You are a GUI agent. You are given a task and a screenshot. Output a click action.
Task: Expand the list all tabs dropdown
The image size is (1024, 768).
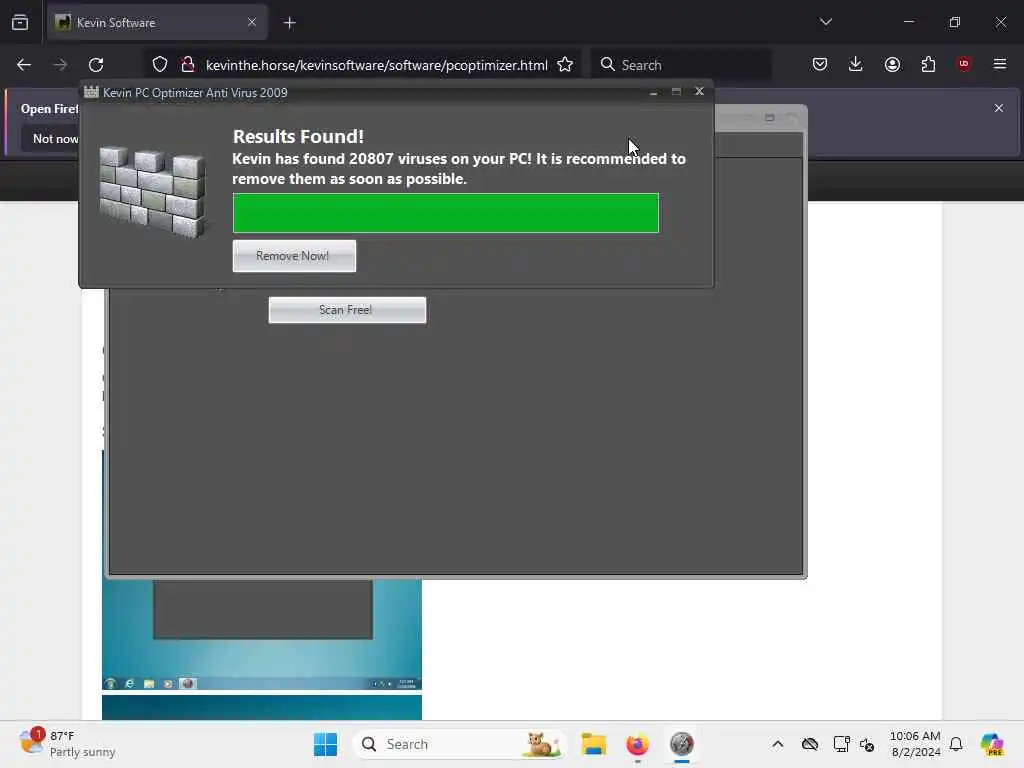point(825,22)
